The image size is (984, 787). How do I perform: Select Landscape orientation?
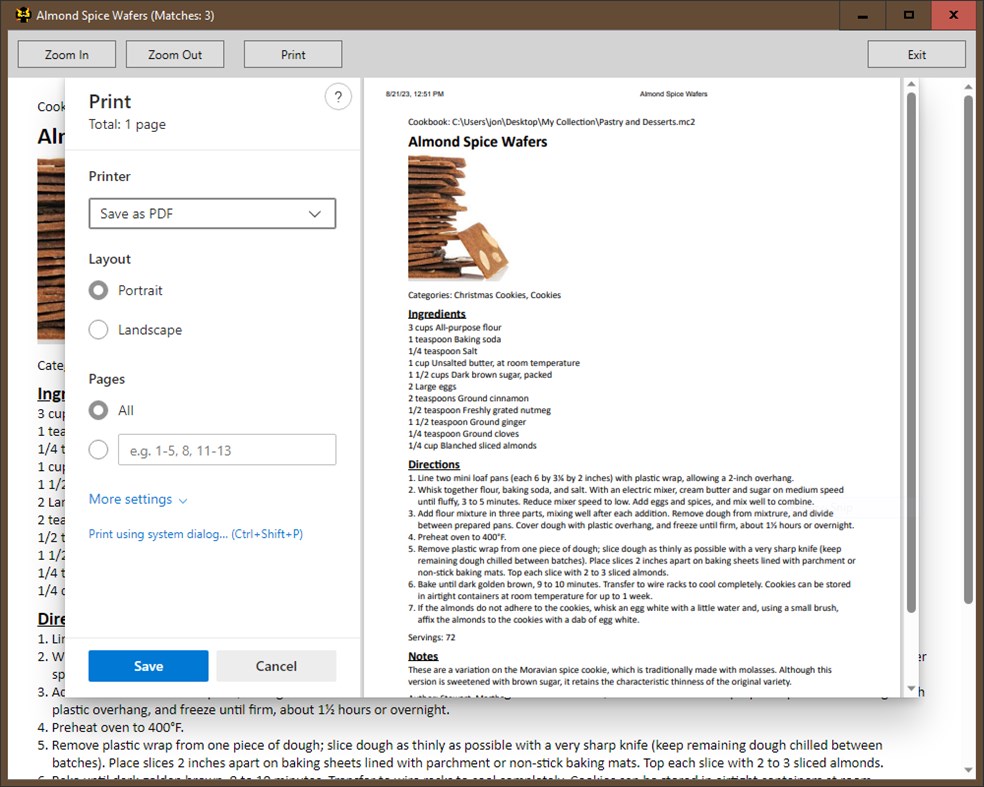point(98,330)
